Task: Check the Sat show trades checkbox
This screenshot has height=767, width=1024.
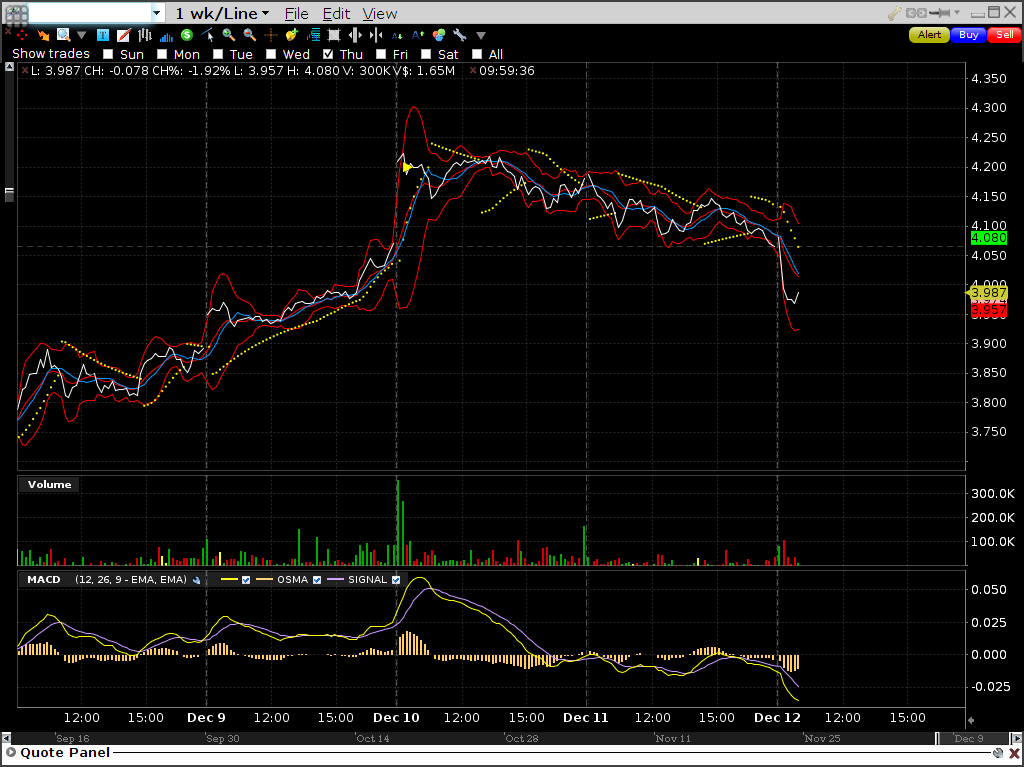Action: tap(426, 54)
